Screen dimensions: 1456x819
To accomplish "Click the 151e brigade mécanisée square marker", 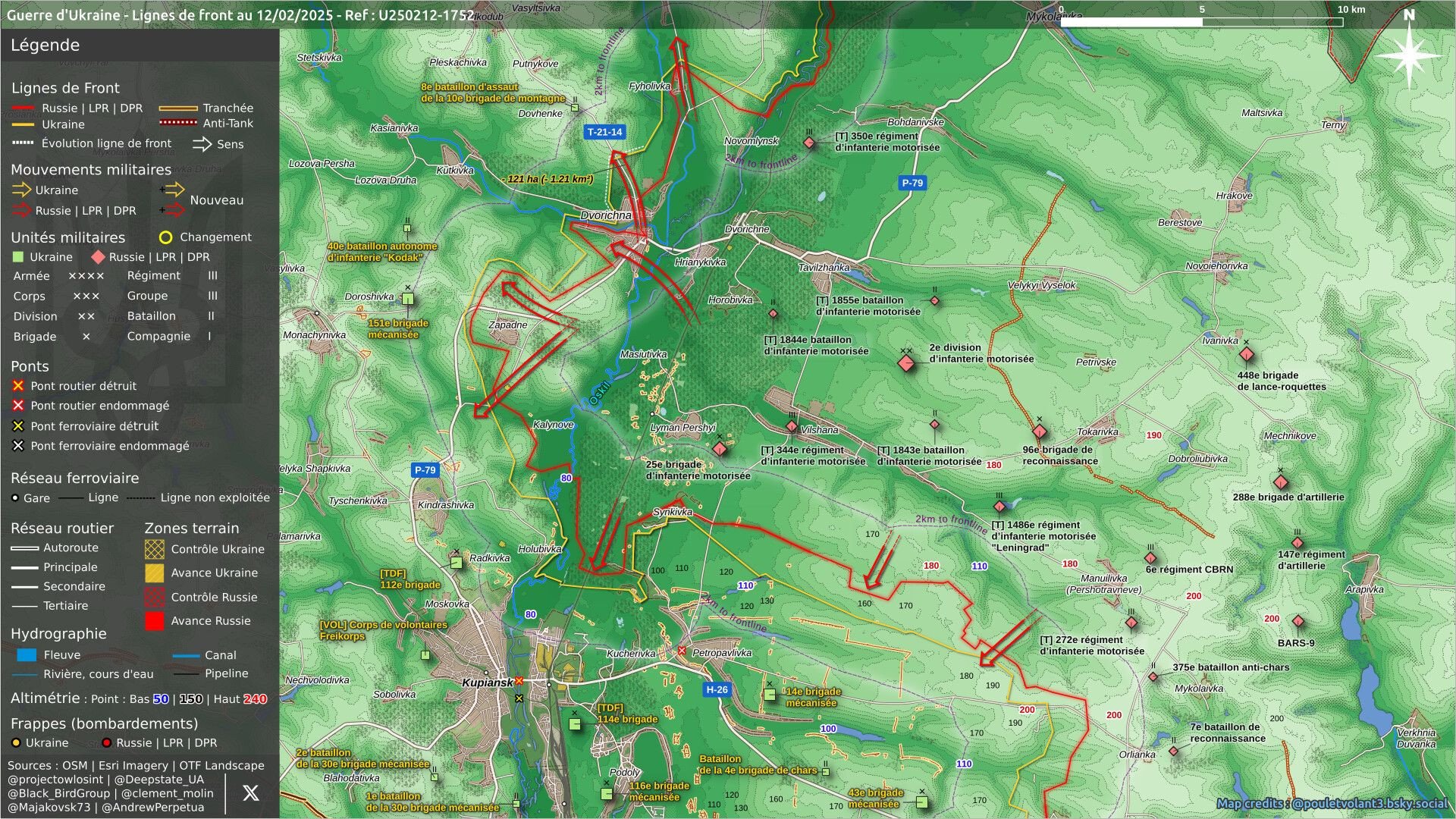I will coord(408,299).
